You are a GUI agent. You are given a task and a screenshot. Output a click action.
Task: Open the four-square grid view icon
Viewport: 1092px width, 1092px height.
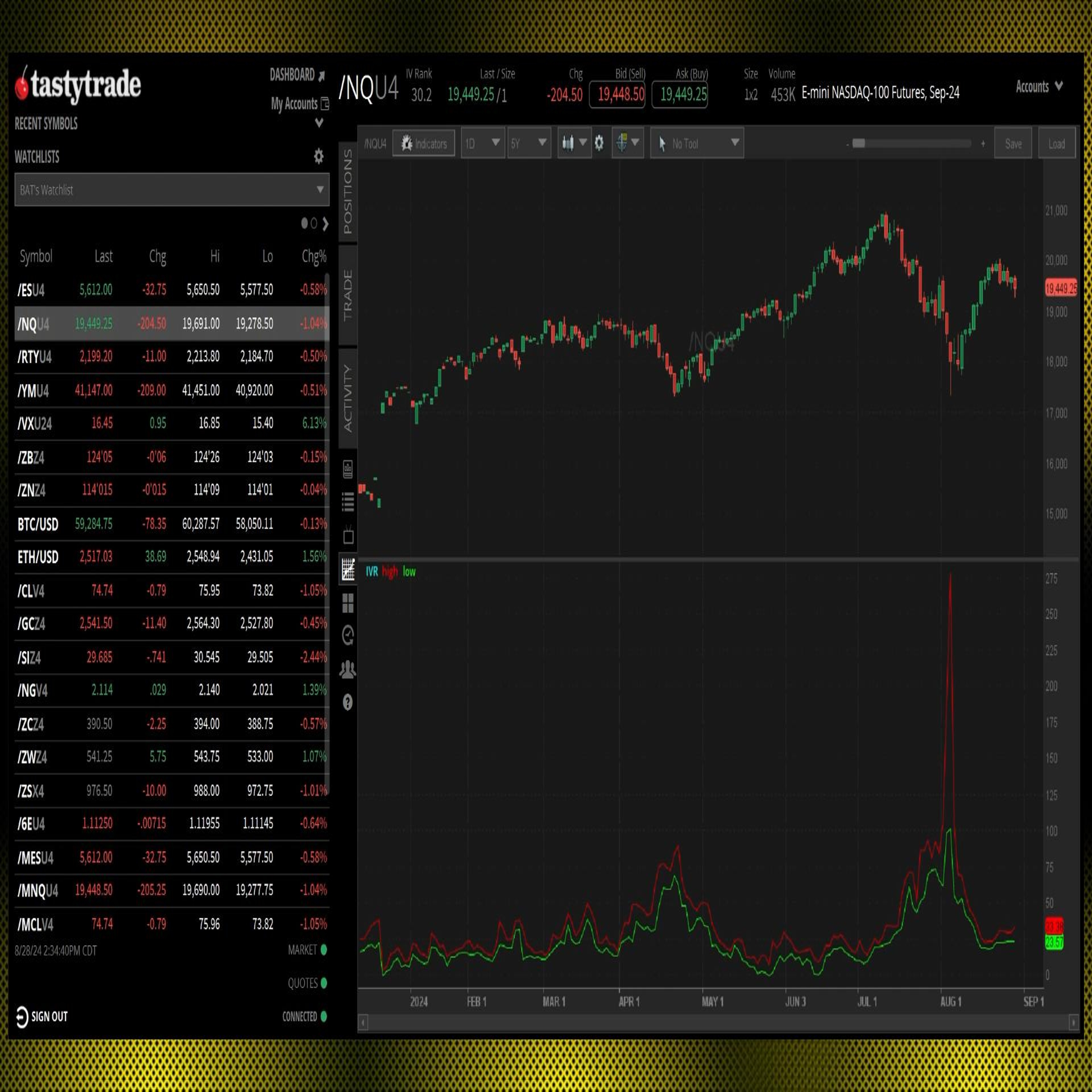coord(348,603)
